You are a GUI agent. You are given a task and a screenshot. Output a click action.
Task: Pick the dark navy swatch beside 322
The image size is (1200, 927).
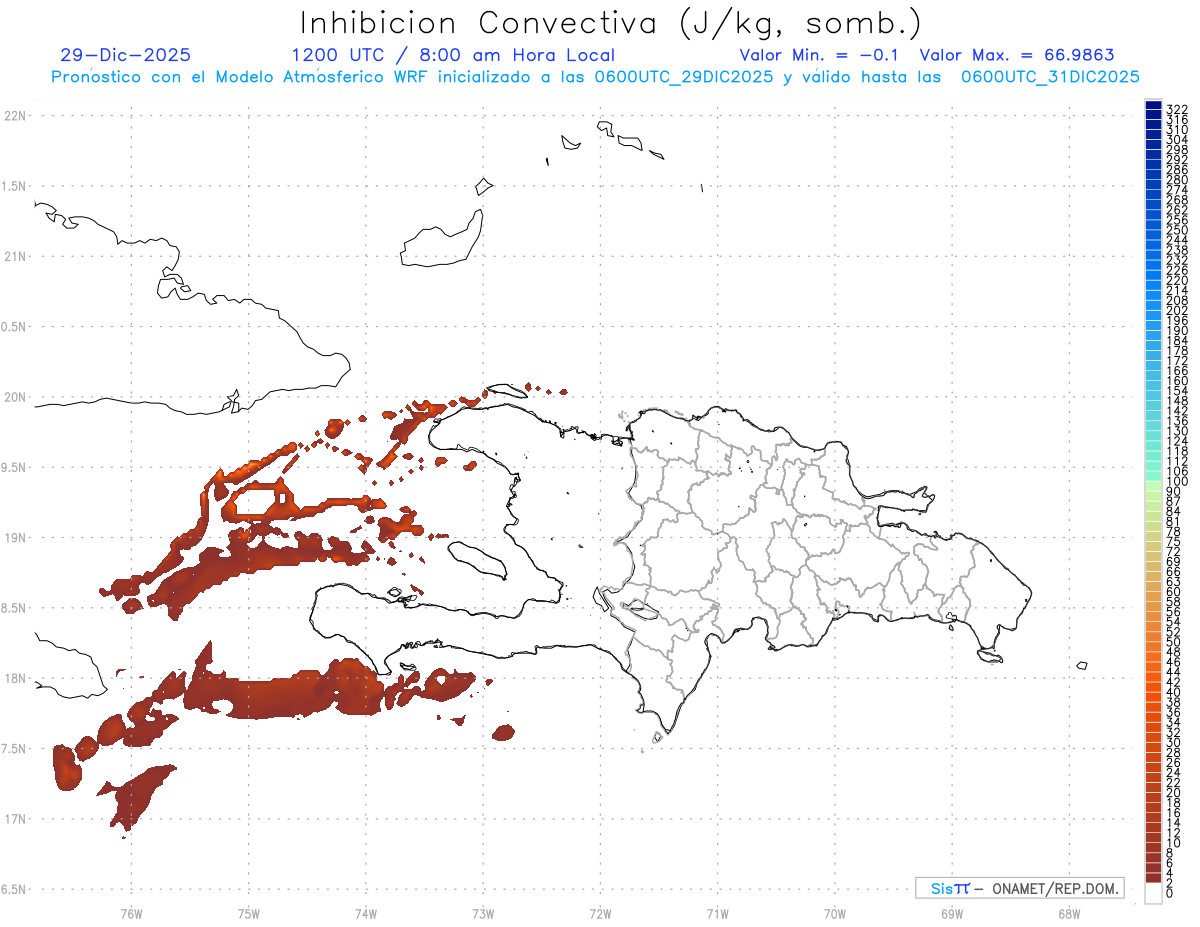pyautogui.click(x=1153, y=105)
